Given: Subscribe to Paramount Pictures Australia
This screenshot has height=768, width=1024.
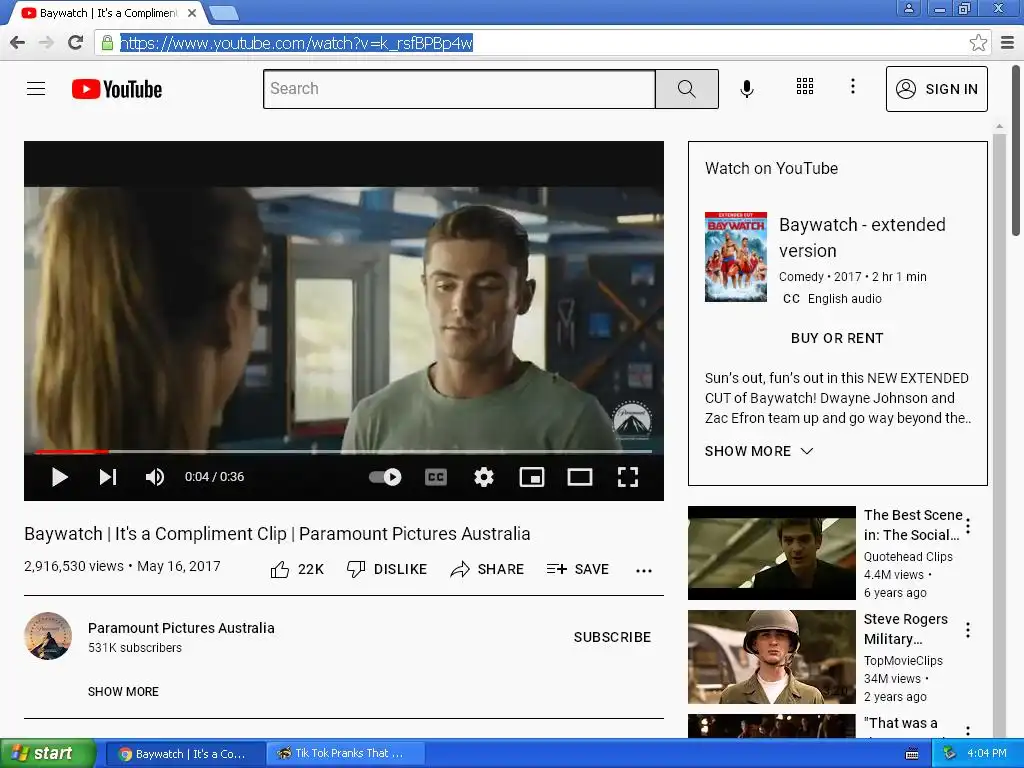Looking at the screenshot, I should tap(612, 637).
